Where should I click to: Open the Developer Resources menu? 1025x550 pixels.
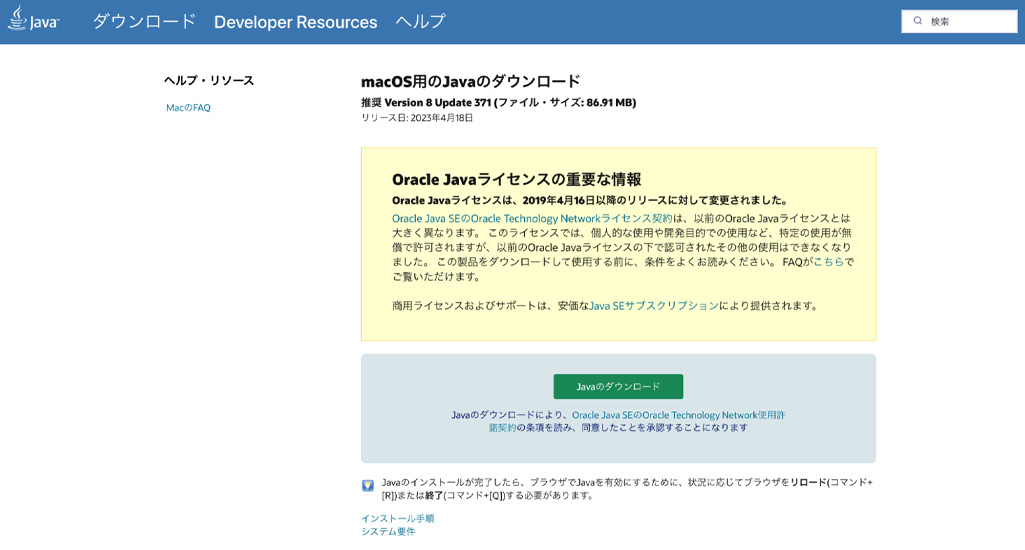pyautogui.click(x=295, y=22)
